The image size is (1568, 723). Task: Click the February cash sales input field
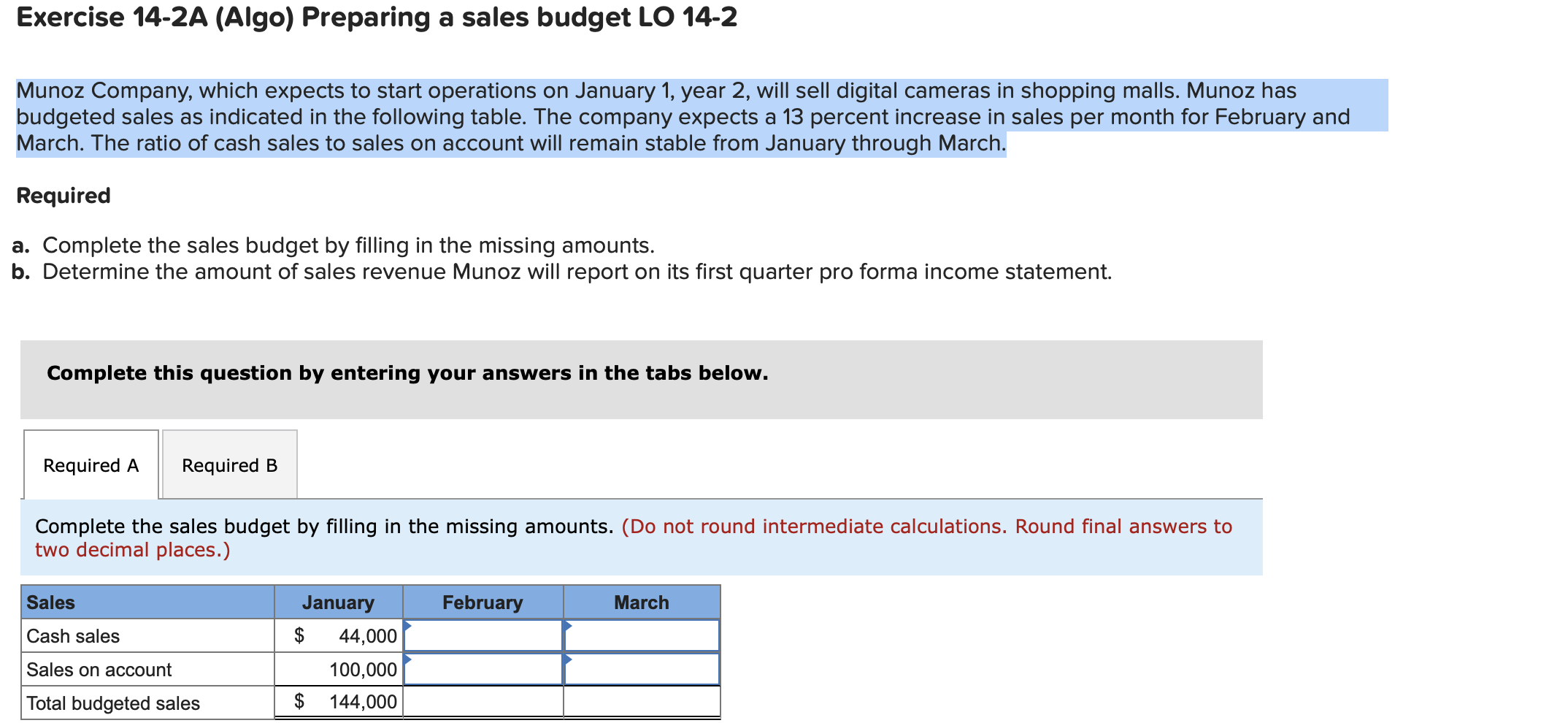click(485, 635)
